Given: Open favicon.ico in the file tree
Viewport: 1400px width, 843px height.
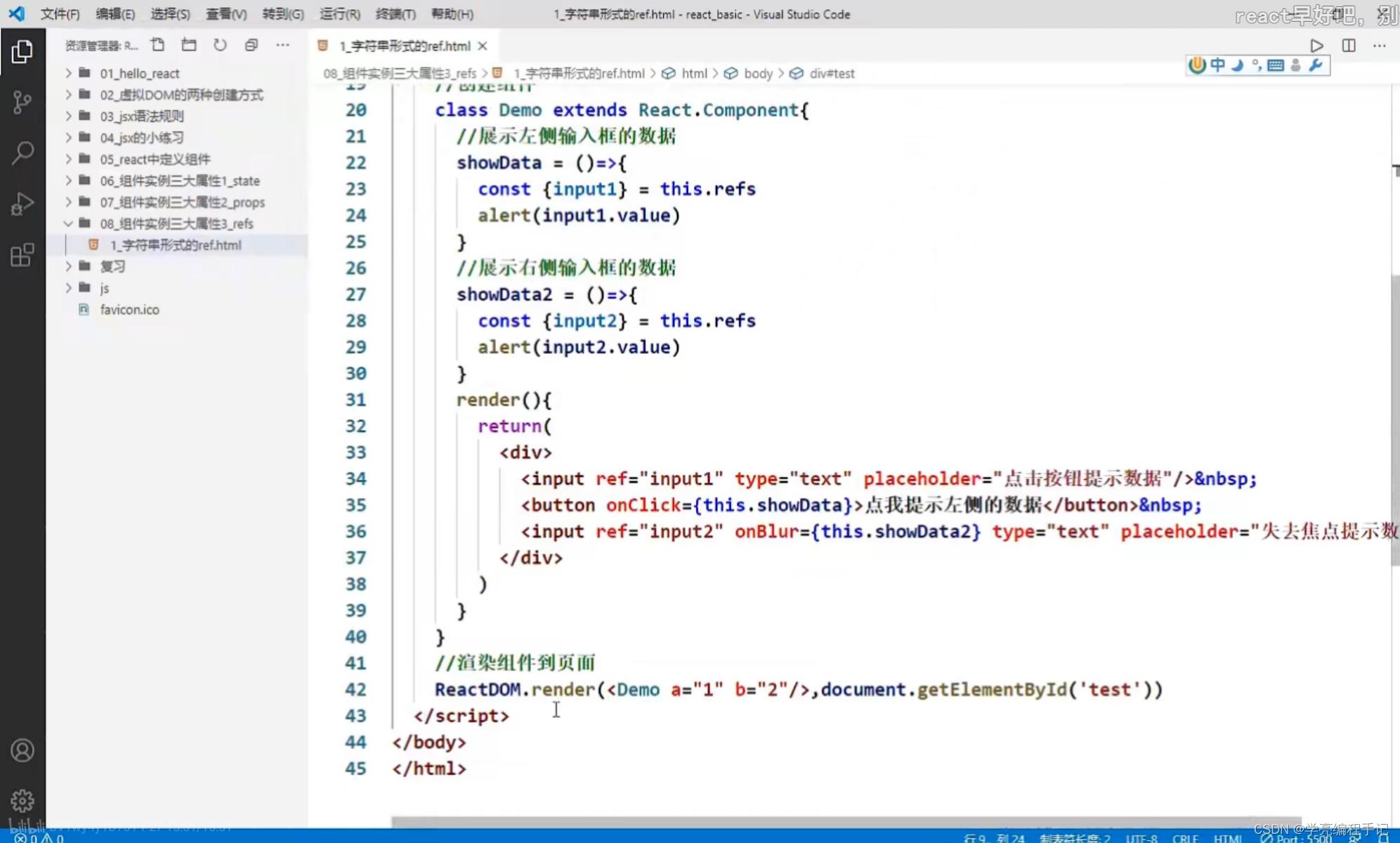Looking at the screenshot, I should pyautogui.click(x=177, y=310).
